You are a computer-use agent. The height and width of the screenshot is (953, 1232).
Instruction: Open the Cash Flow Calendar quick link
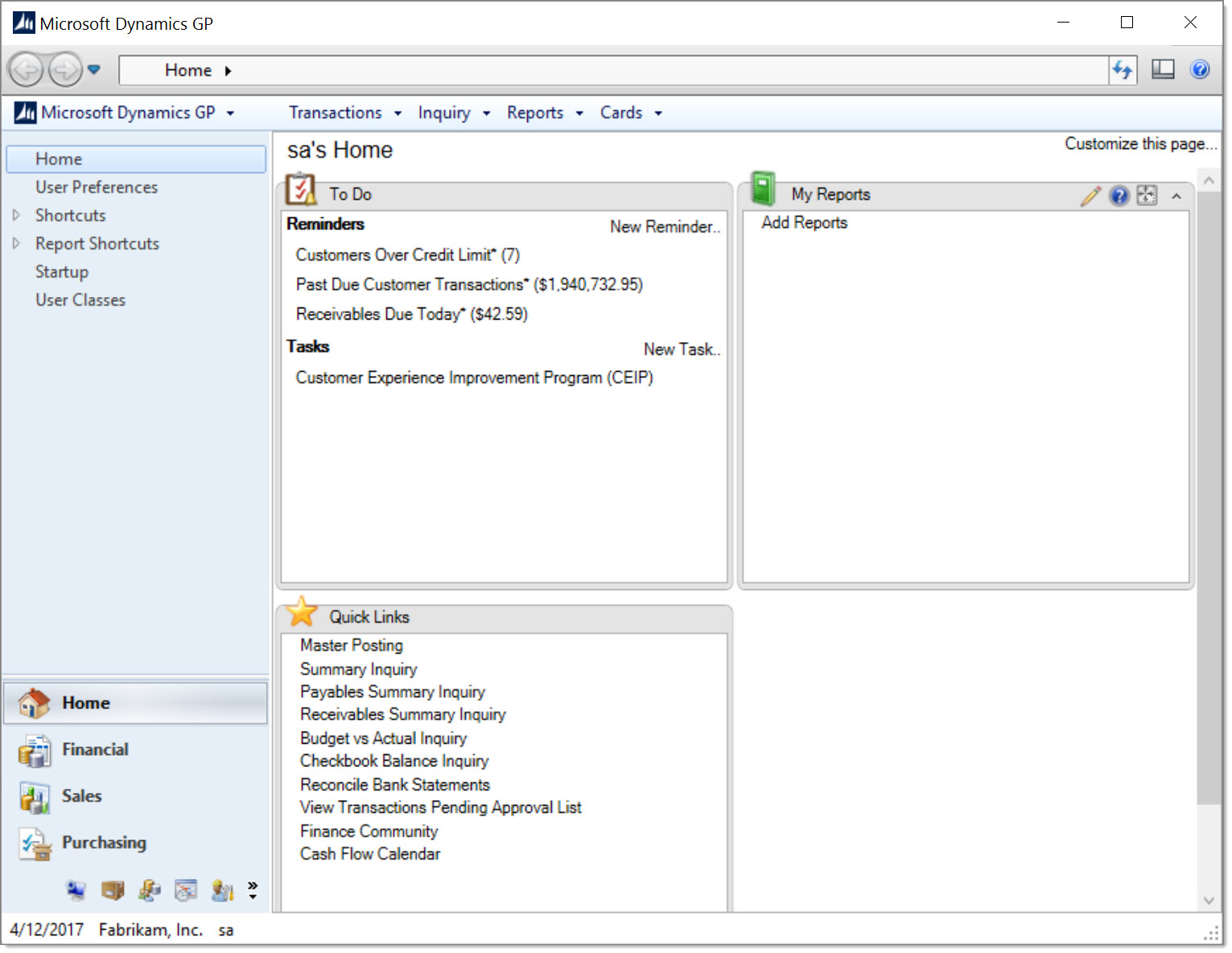coord(370,854)
